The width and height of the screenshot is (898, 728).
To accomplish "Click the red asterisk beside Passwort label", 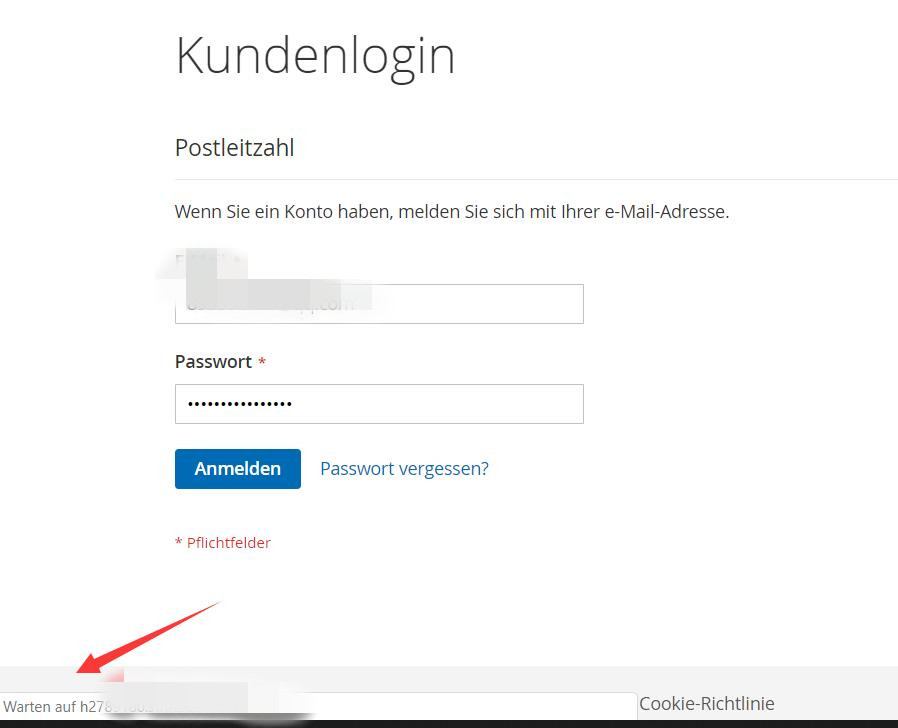I will [262, 362].
